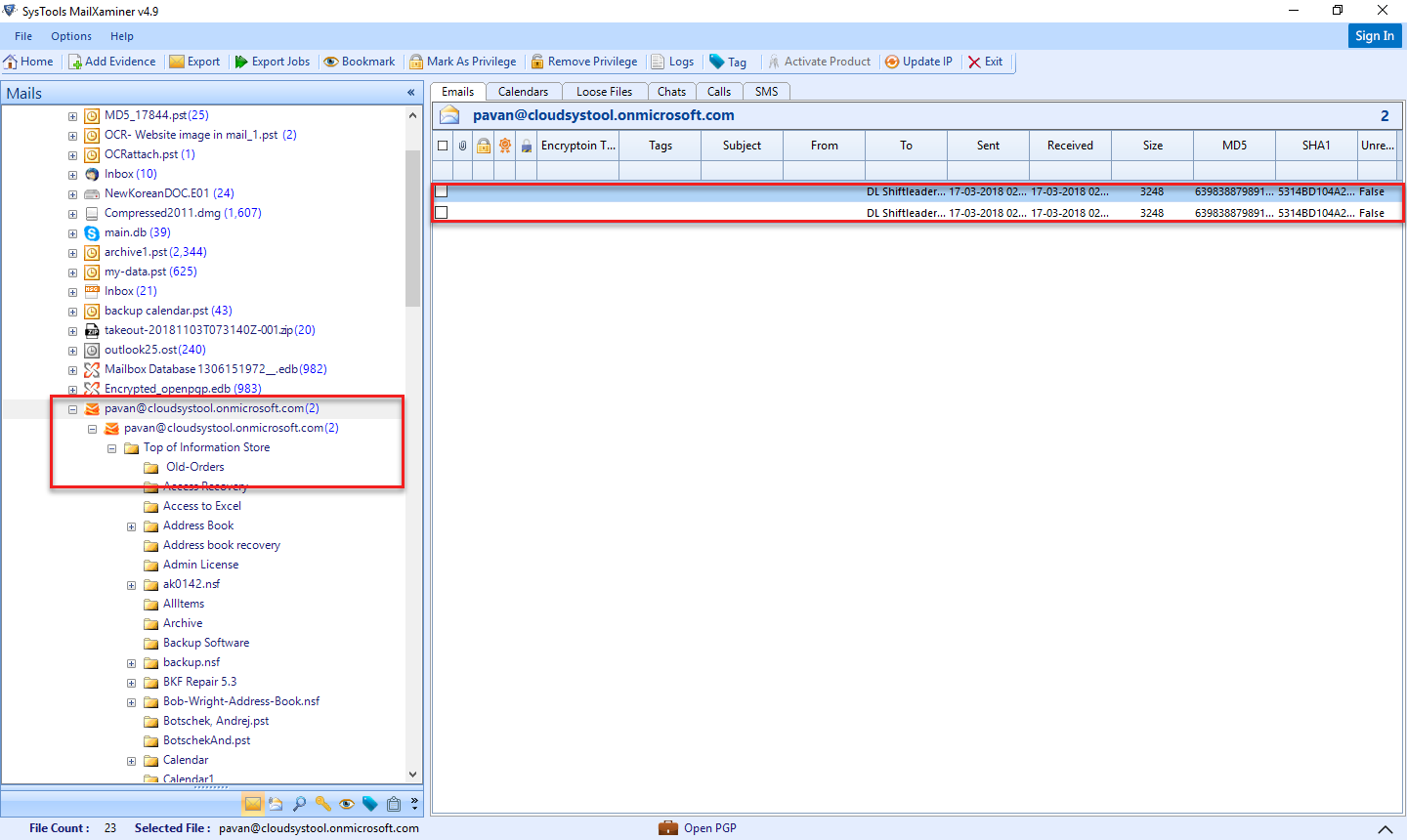
Task: Click the filter field under Subject column
Action: tap(742, 170)
